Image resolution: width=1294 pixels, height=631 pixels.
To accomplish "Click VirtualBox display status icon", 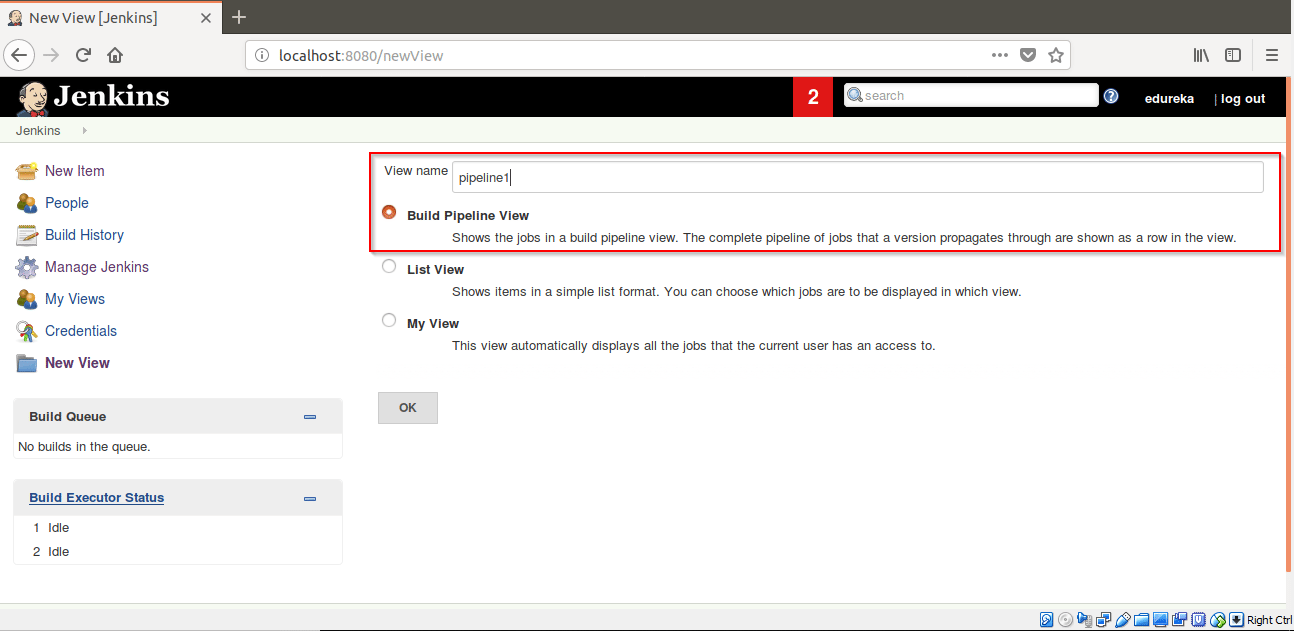I will tap(1160, 620).
